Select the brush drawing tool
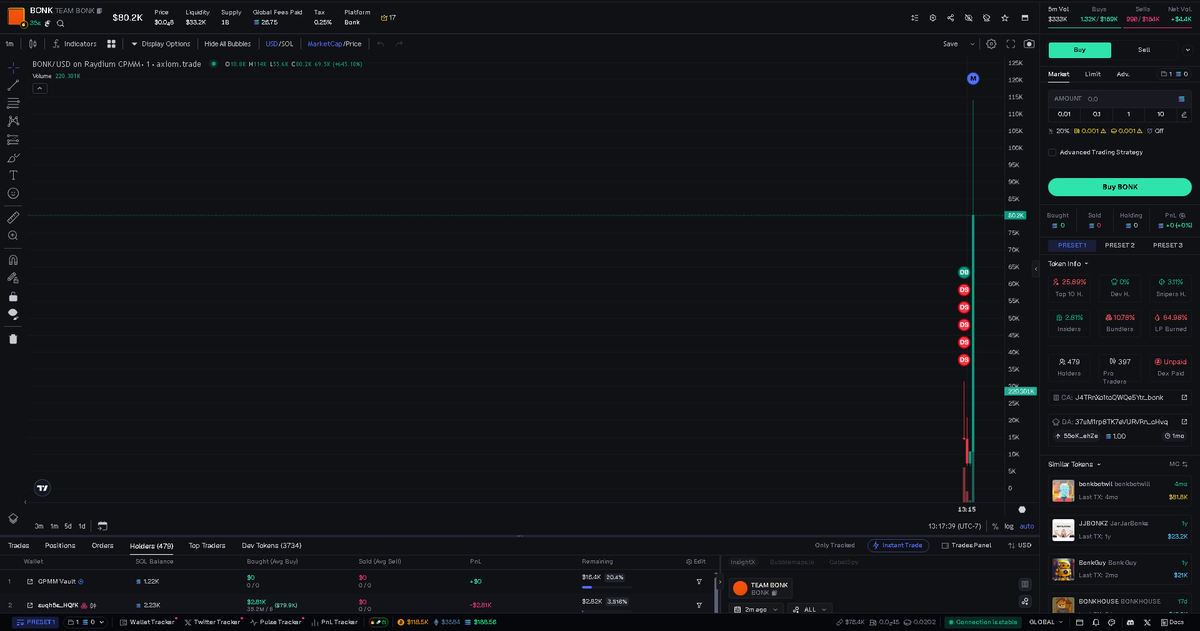1200x631 pixels. point(13,157)
